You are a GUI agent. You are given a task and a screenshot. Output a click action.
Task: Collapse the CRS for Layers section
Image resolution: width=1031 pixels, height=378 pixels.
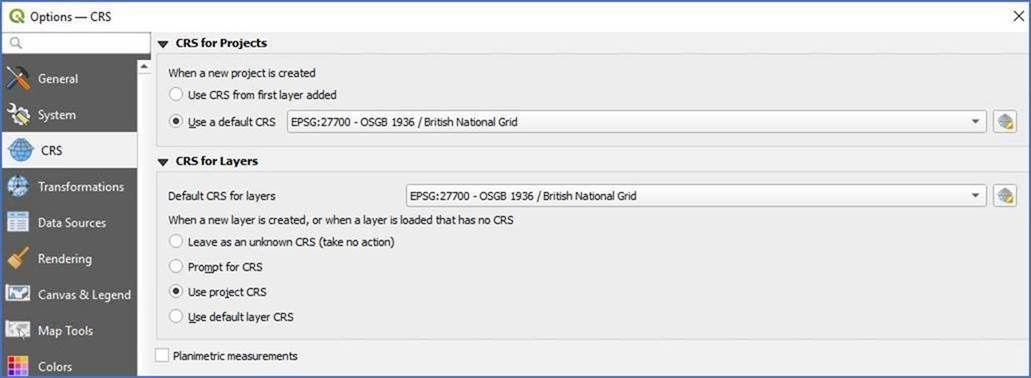click(163, 162)
